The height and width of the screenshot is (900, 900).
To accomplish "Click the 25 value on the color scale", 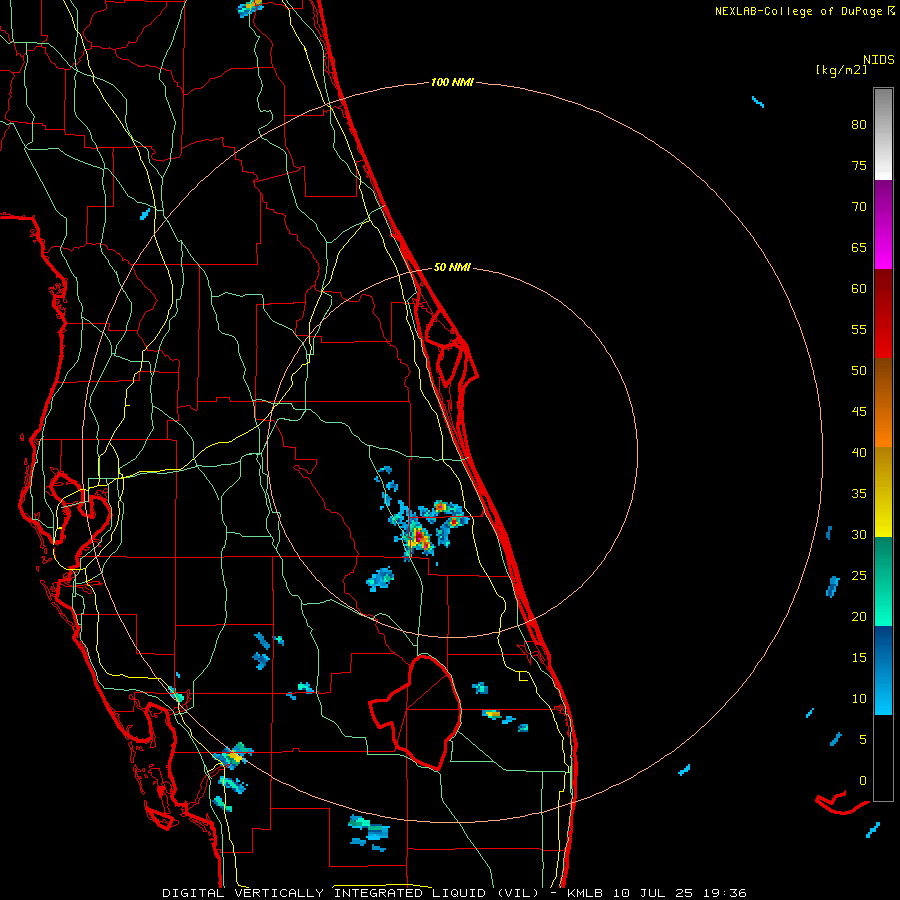I will click(859, 575).
